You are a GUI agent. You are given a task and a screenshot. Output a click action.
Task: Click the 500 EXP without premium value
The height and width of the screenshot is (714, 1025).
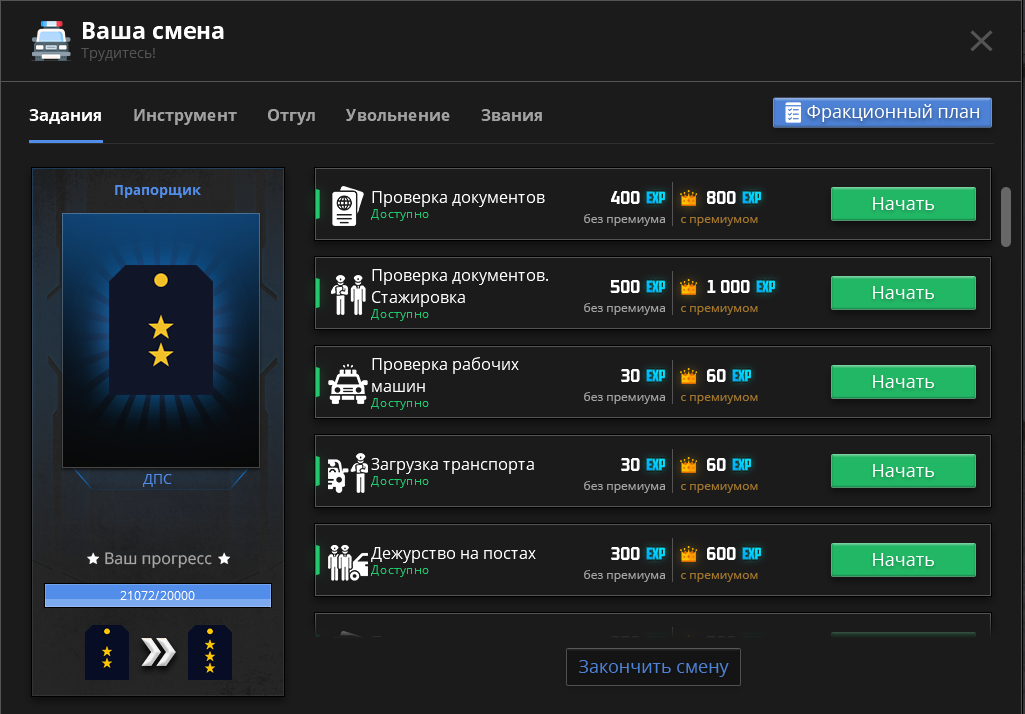pos(637,286)
